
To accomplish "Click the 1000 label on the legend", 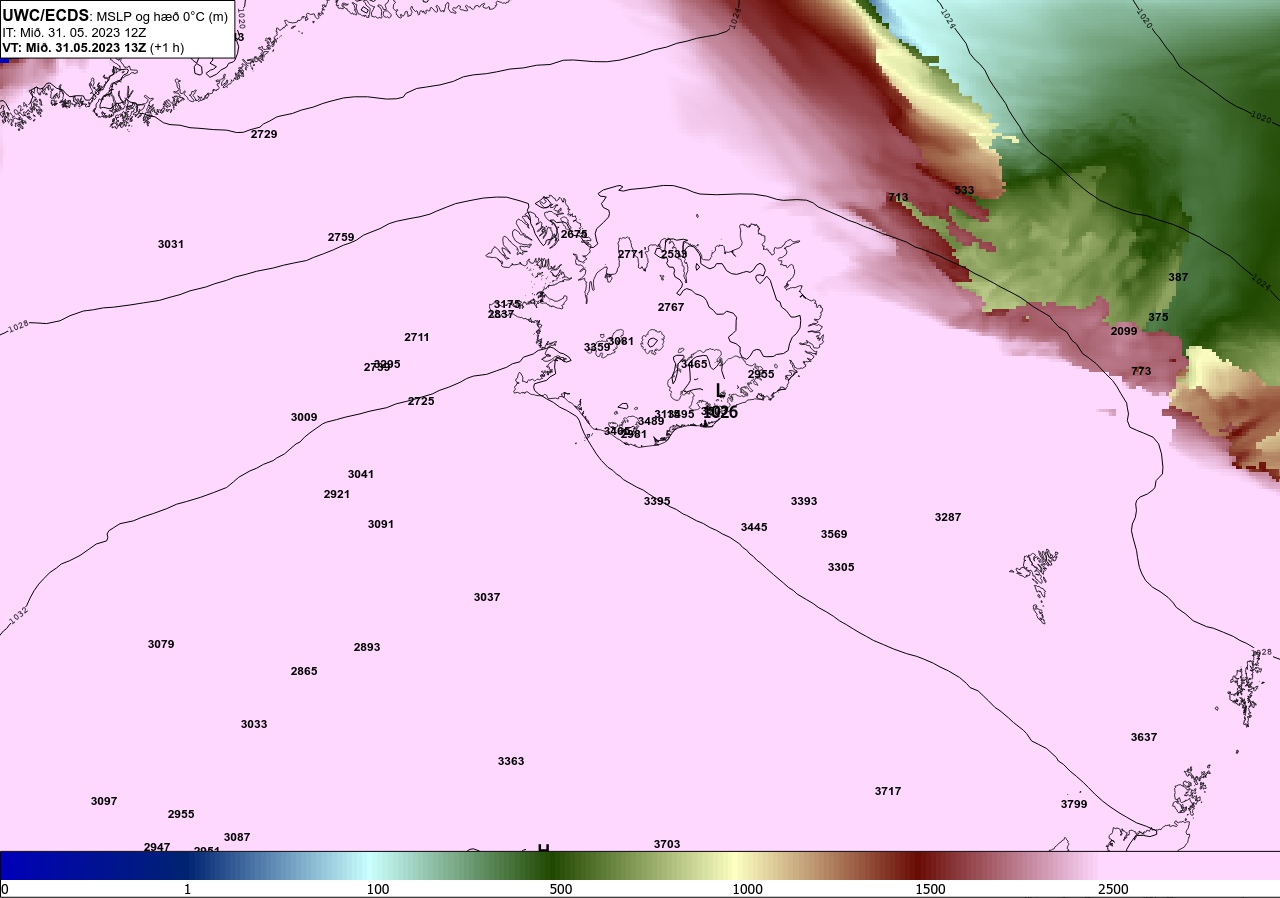I will click(747, 889).
